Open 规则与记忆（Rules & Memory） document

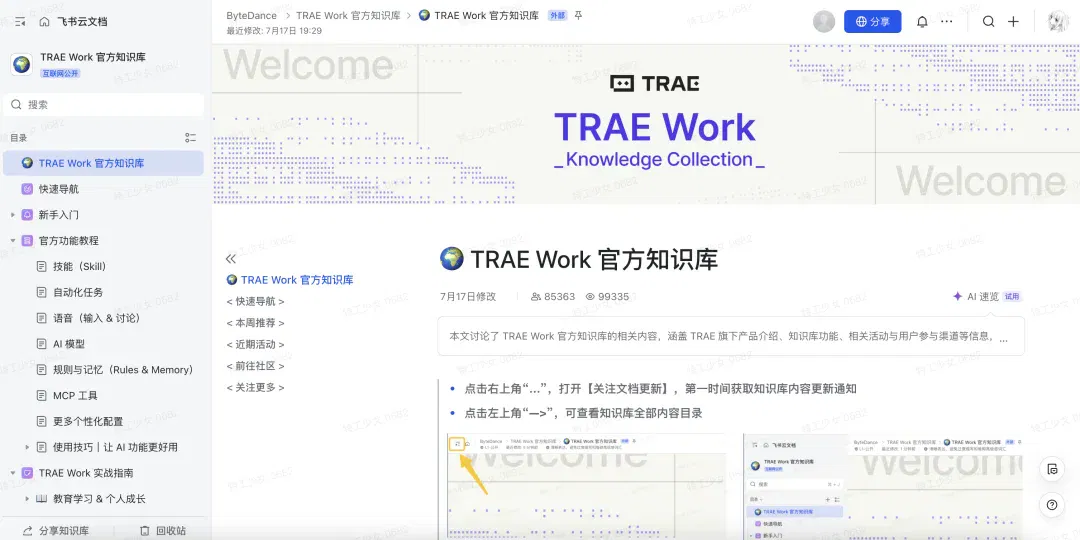point(123,370)
